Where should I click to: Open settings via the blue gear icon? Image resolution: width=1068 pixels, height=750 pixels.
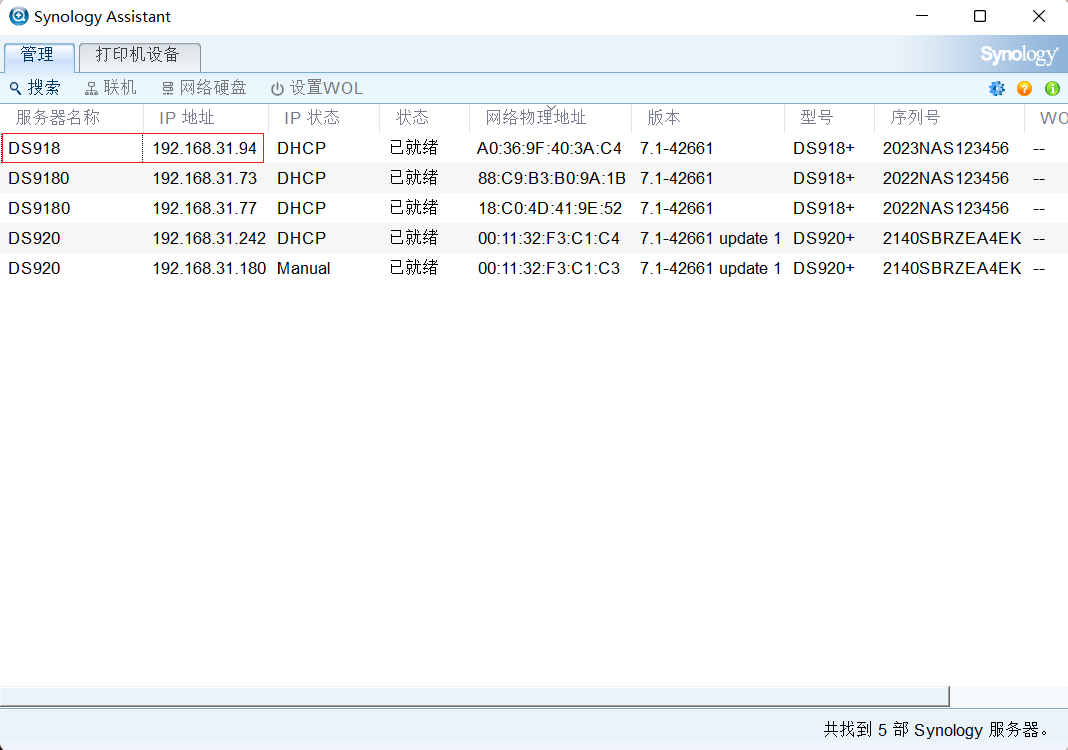pos(997,88)
